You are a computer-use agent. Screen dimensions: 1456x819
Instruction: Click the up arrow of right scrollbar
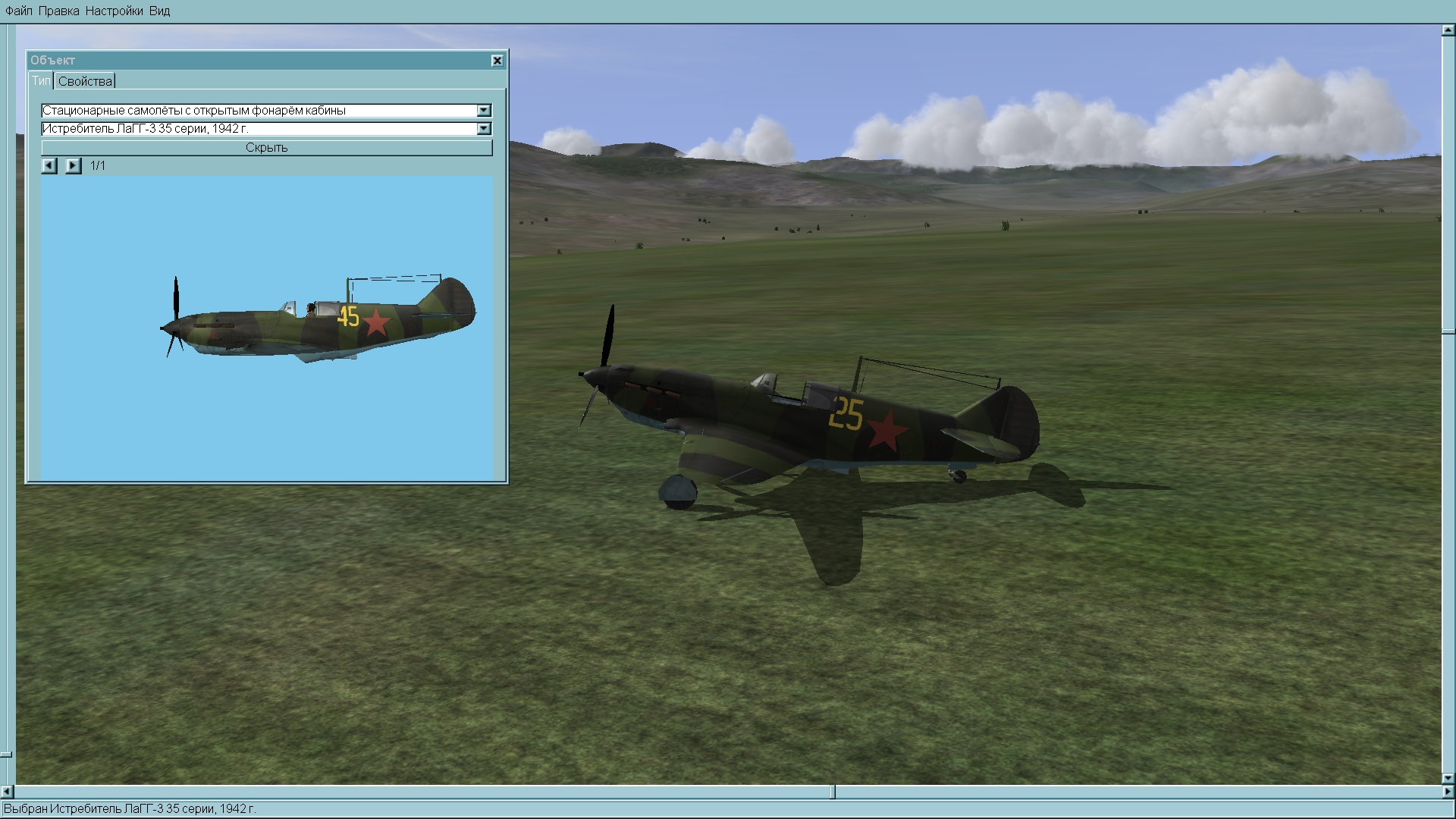click(1448, 30)
